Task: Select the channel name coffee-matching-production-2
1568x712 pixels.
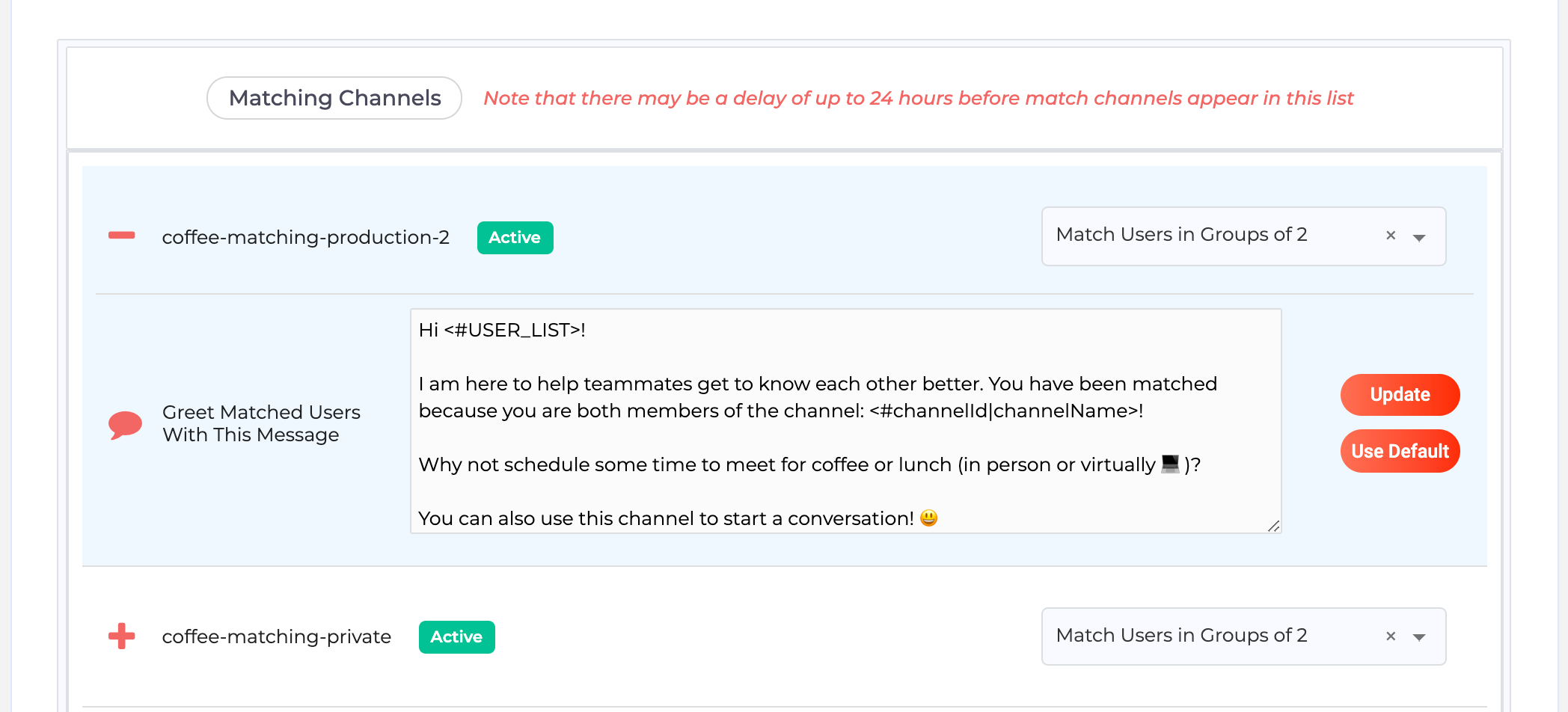Action: coord(305,236)
